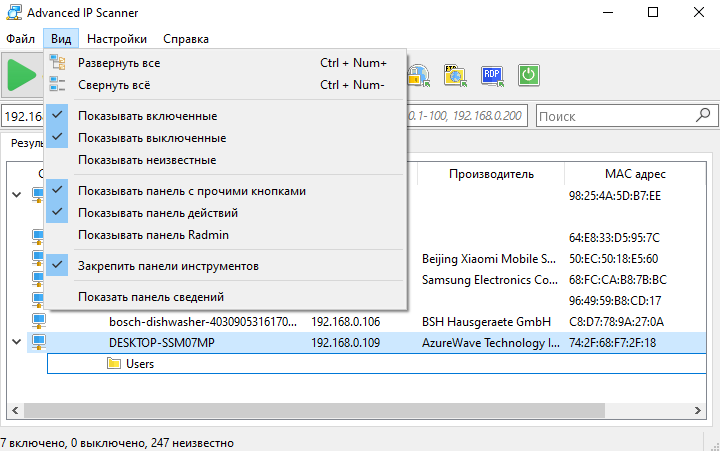Open the Файл menu
Image resolution: width=720 pixels, height=451 pixels.
pos(20,39)
